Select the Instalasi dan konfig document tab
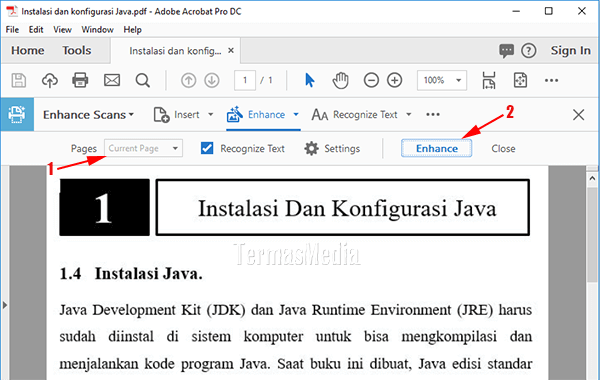The height and width of the screenshot is (380, 600). click(x=175, y=51)
